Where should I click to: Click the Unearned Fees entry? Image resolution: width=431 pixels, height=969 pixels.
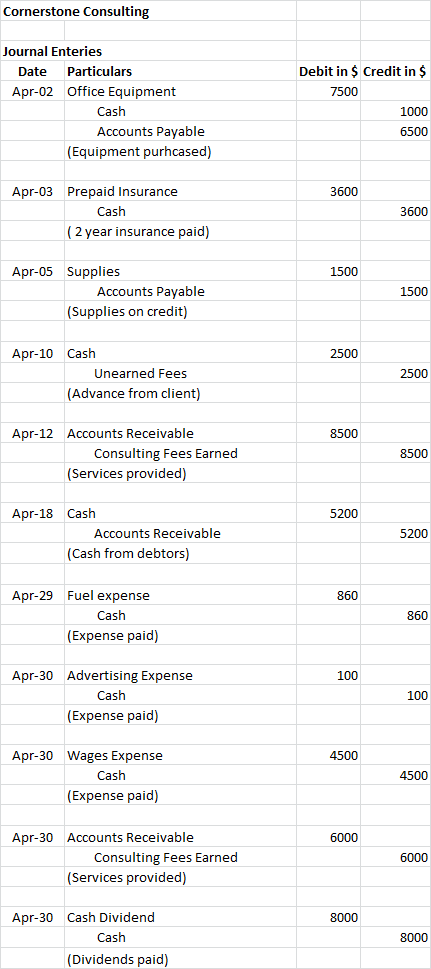(x=140, y=373)
